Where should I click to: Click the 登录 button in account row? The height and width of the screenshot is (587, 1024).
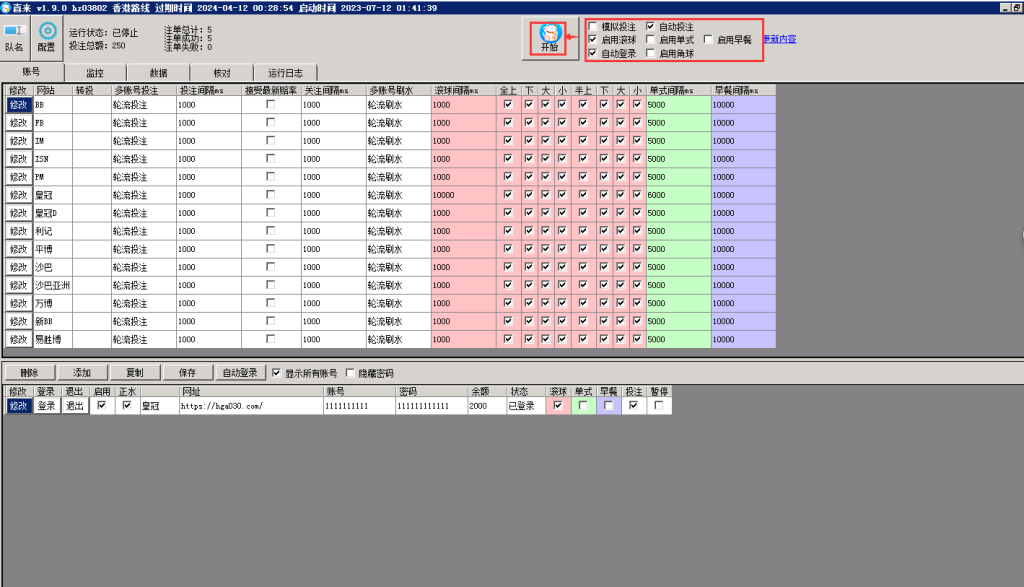coord(47,406)
